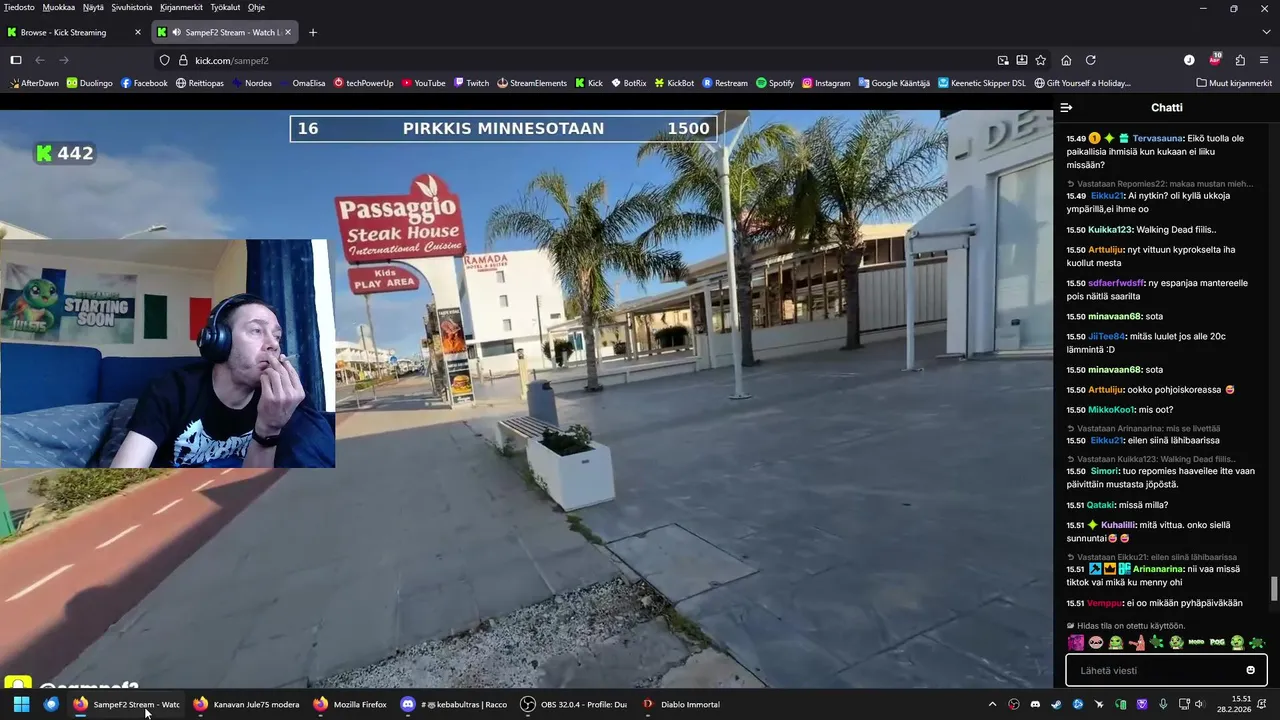
Task: Switch to OBS 32.0.4 taskbar window
Action: [574, 704]
